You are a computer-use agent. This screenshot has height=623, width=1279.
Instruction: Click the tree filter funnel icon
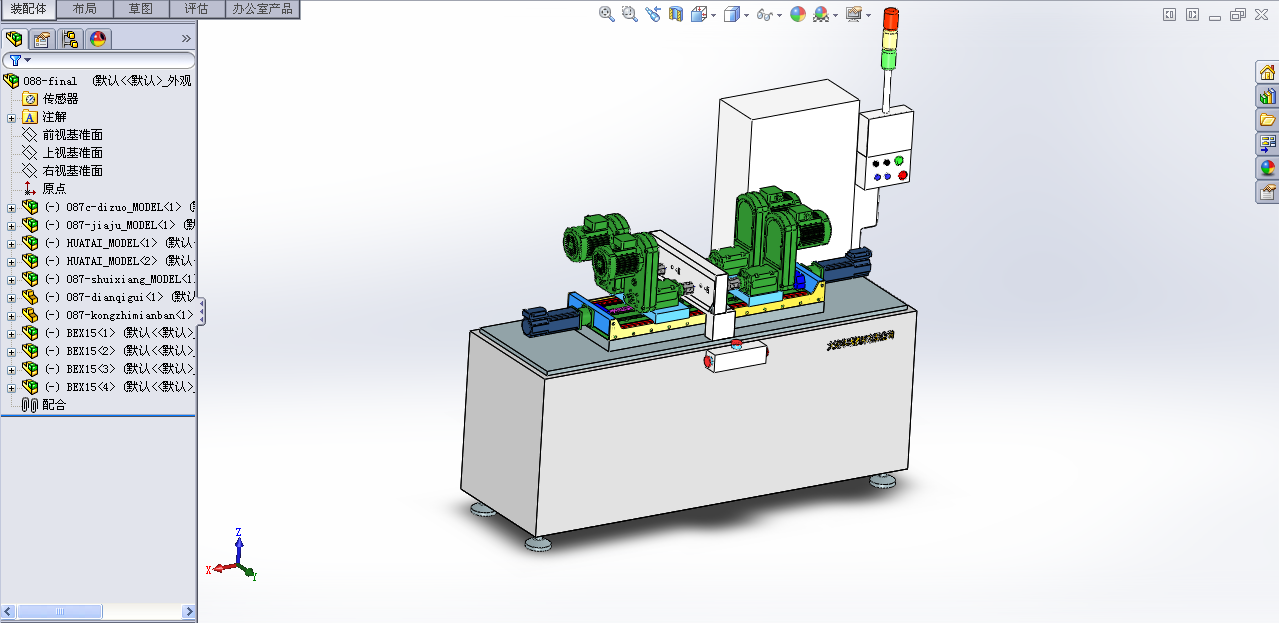15,61
